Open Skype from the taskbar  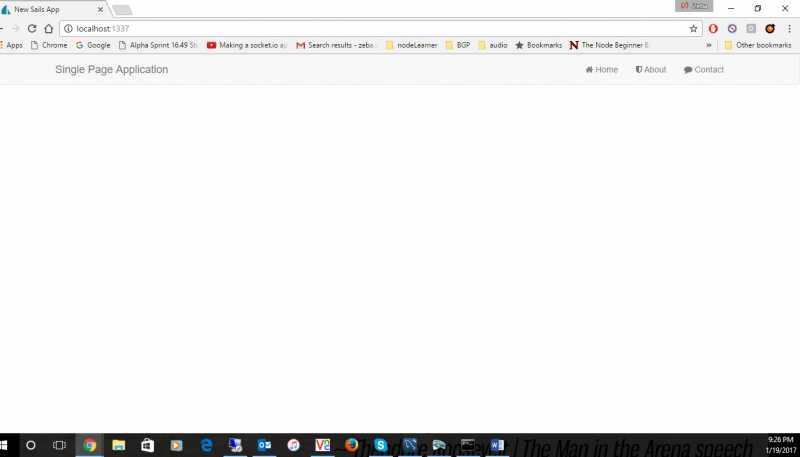pos(381,445)
